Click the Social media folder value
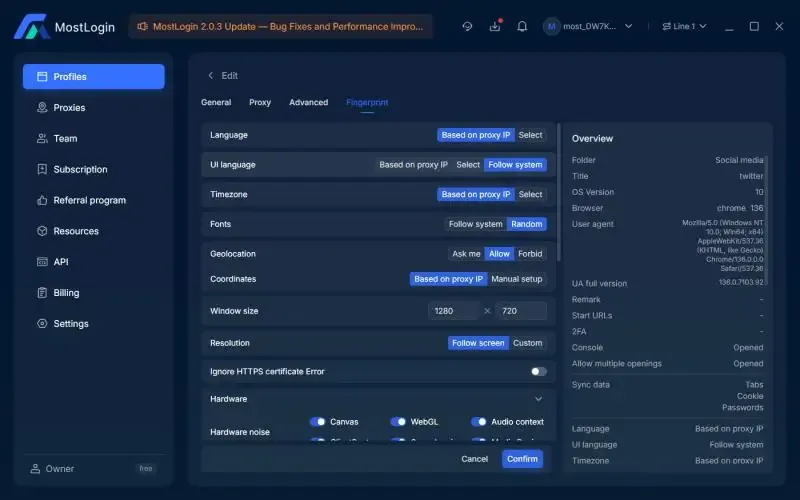 [739, 160]
